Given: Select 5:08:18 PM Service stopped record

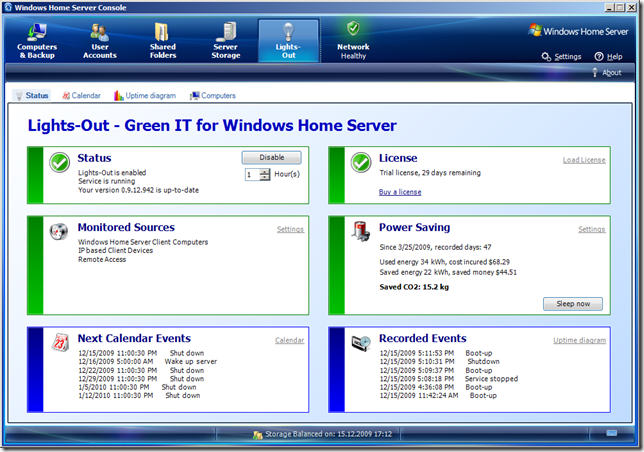Looking at the screenshot, I should point(448,379).
